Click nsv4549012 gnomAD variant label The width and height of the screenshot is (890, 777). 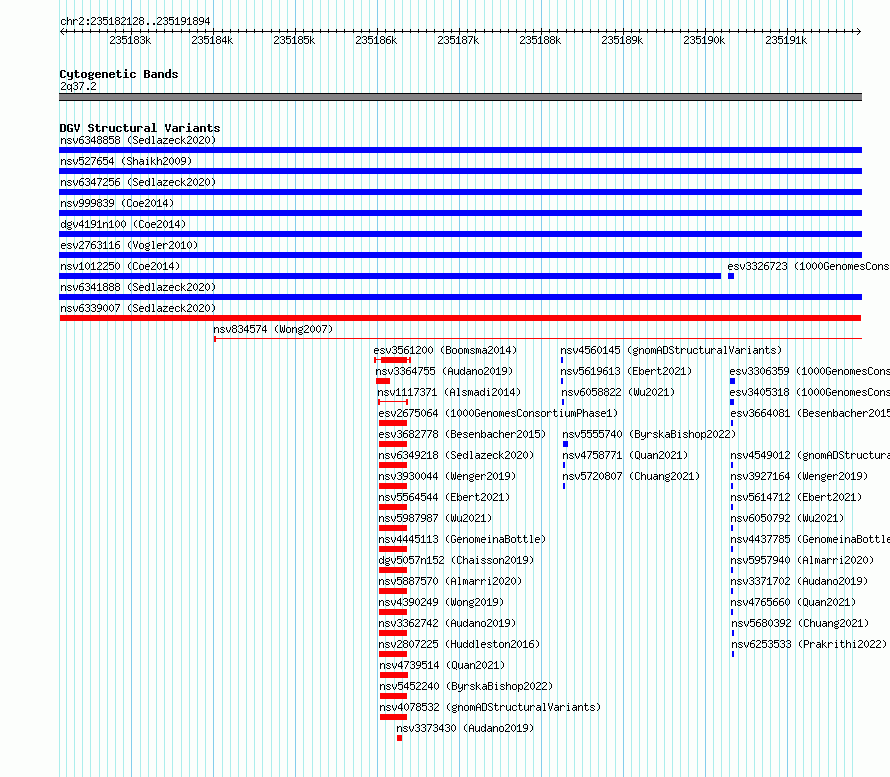(x=810, y=455)
